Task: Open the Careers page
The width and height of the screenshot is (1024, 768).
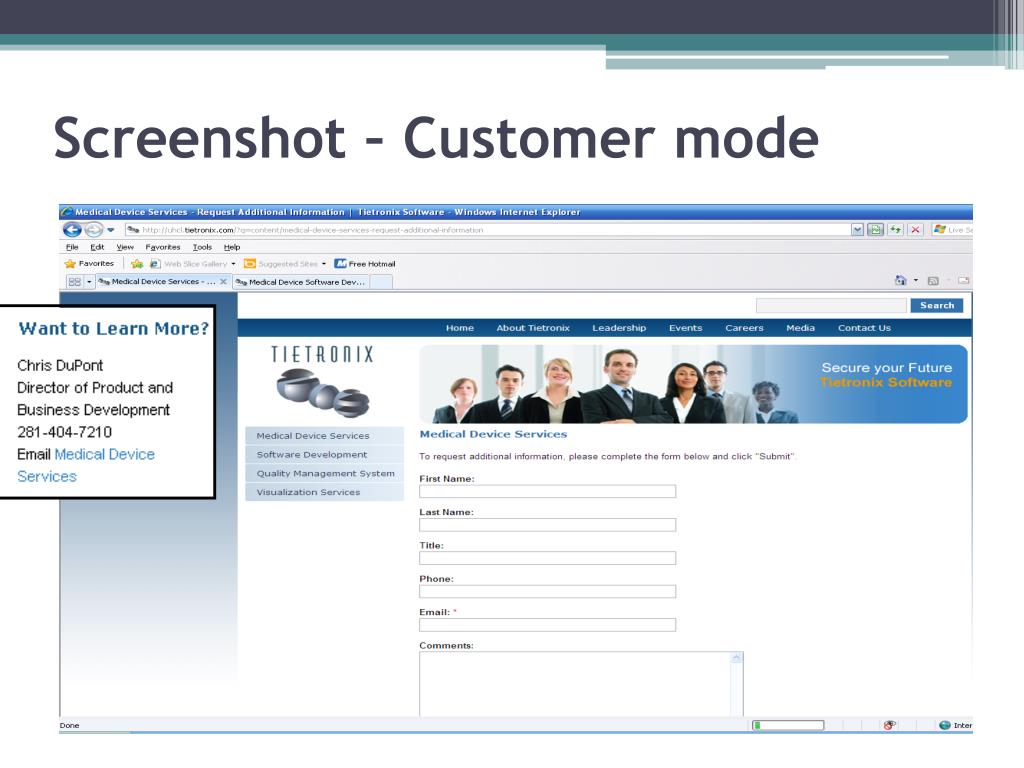Action: pos(744,328)
